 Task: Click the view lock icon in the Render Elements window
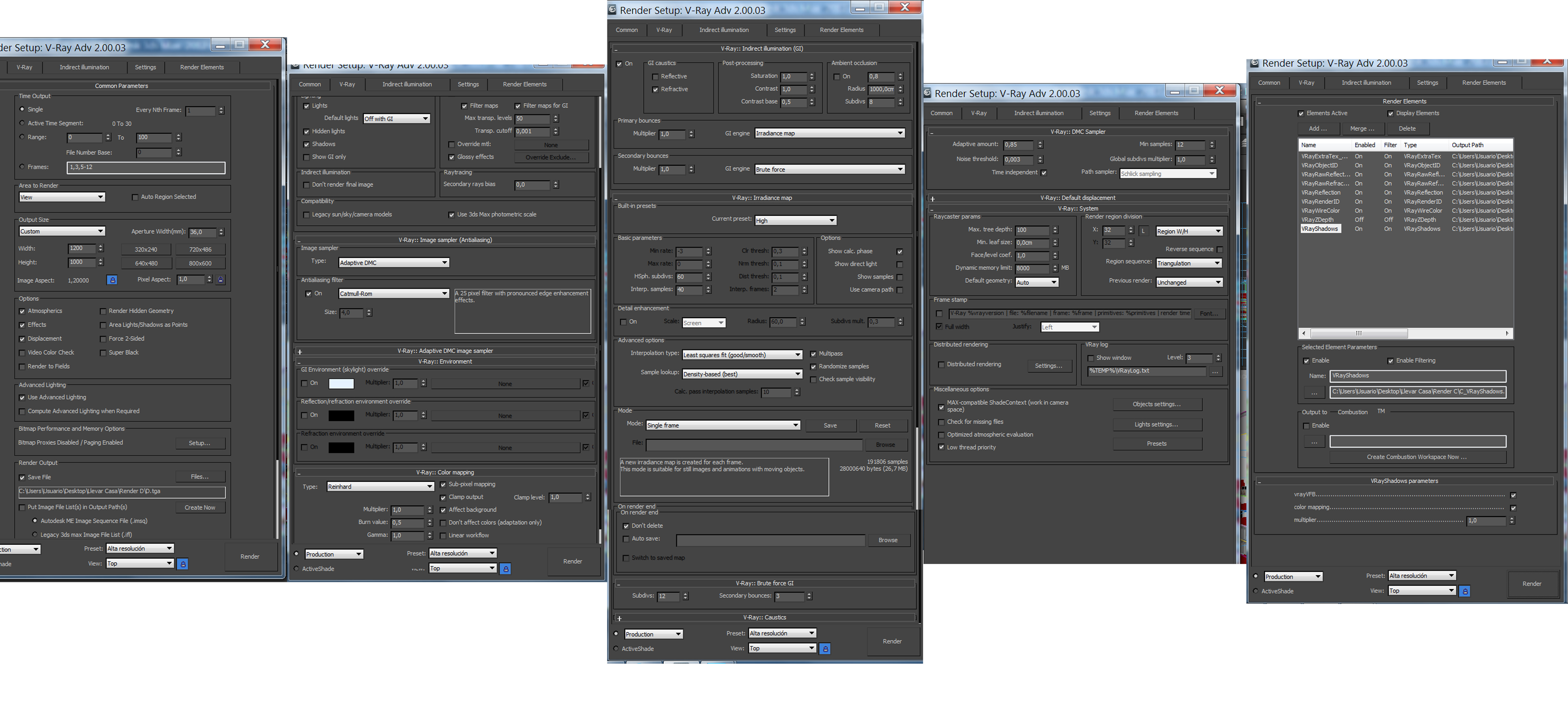tap(1464, 591)
